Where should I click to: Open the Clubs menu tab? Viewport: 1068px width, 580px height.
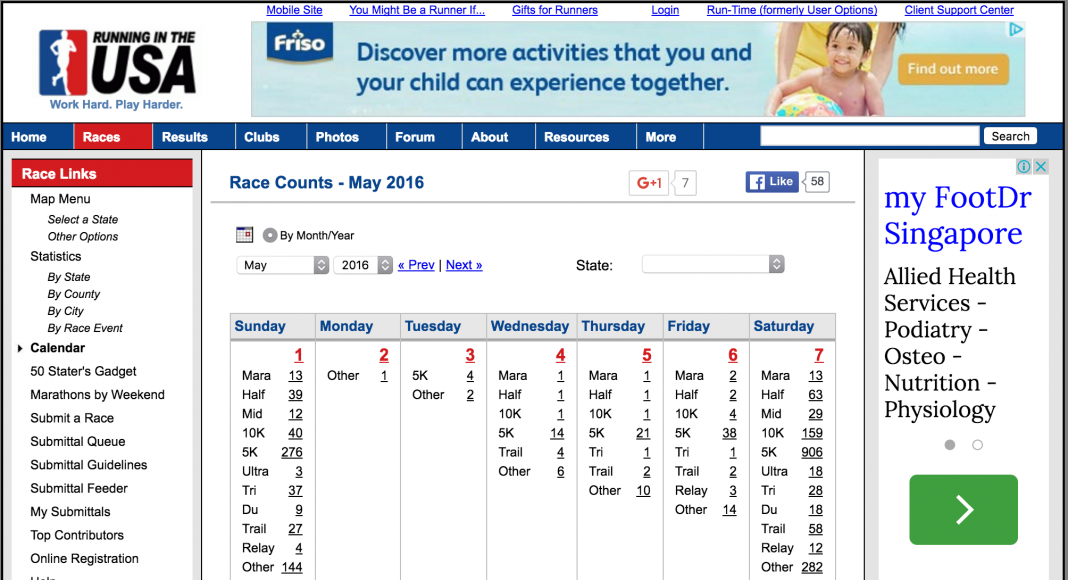tap(262, 137)
